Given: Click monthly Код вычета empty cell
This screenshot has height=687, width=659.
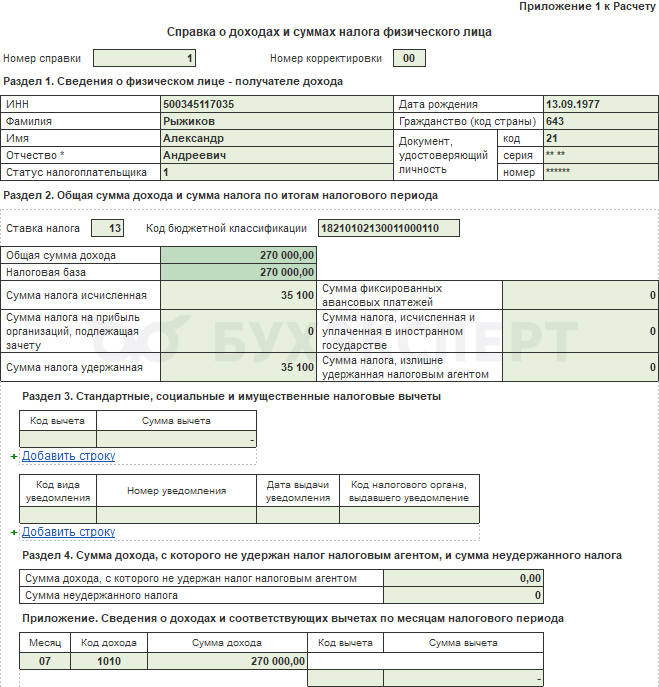Looking at the screenshot, I should point(345,678).
